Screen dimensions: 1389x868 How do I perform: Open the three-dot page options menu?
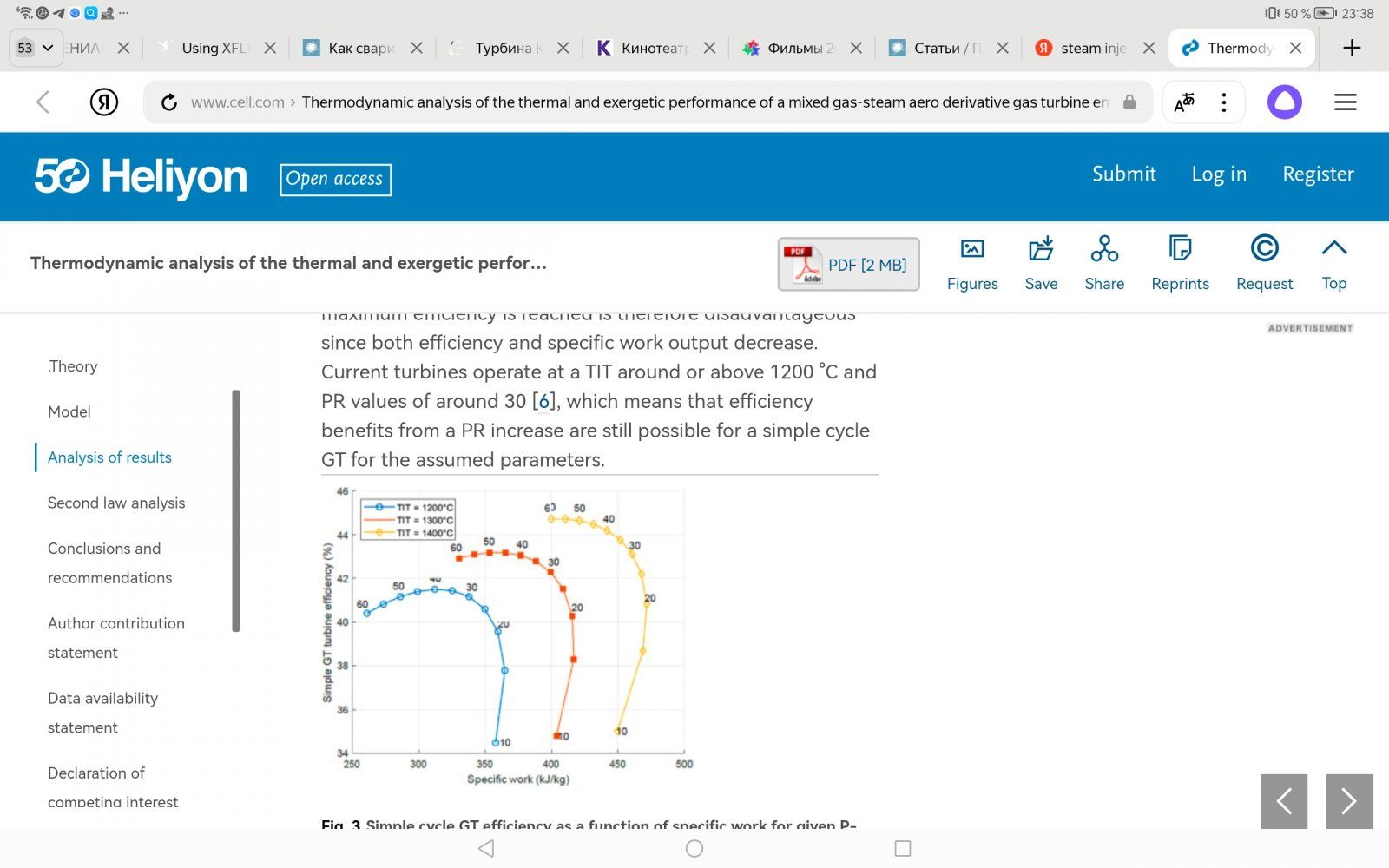[x=1224, y=102]
